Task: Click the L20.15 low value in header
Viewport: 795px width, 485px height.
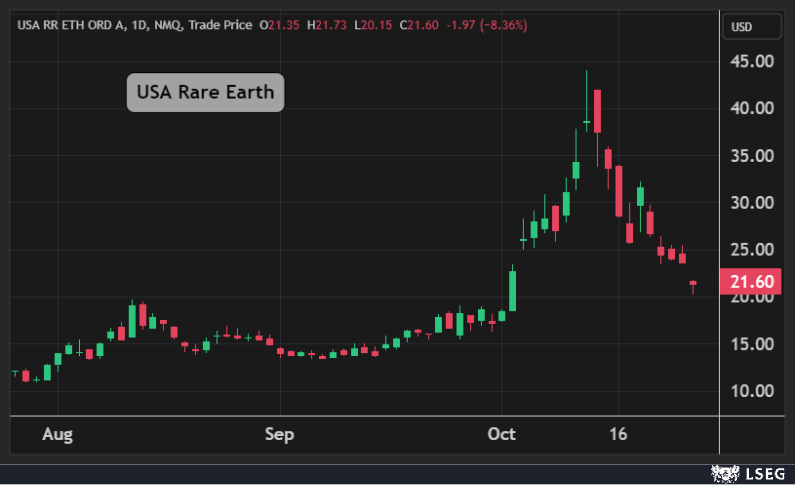Action: (x=372, y=24)
